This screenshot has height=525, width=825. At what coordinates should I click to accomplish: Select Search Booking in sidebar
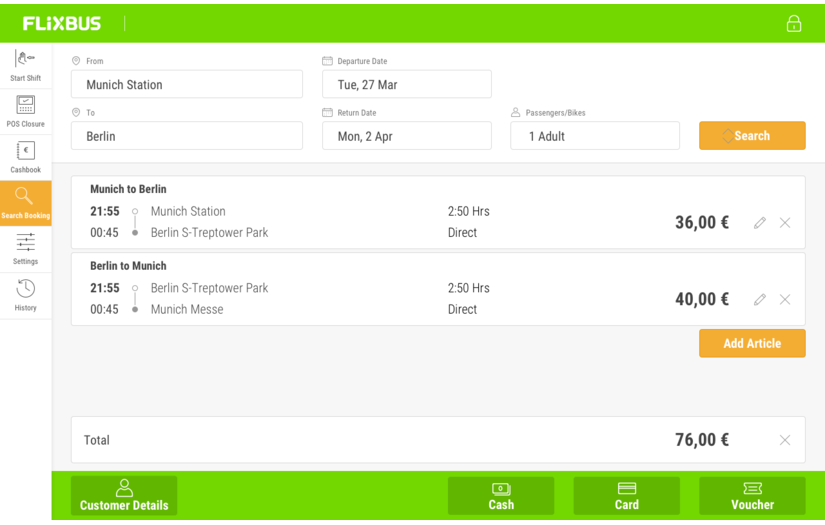click(x=25, y=203)
